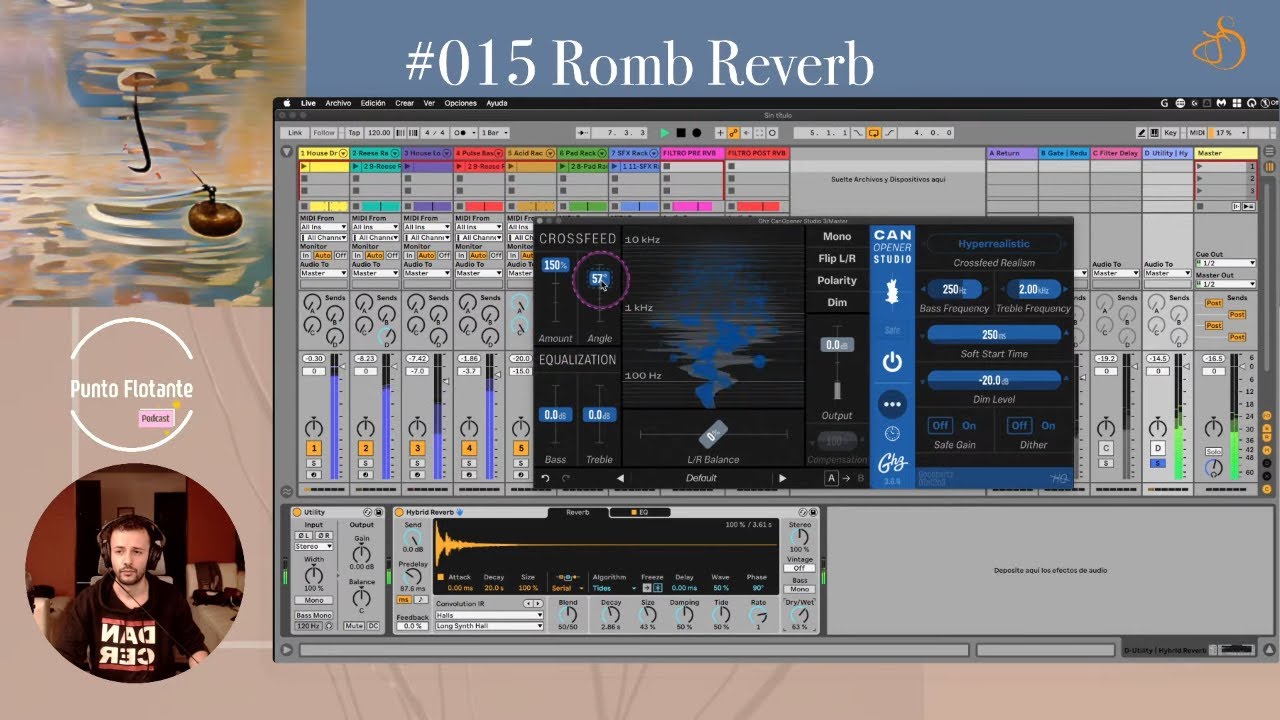The width and height of the screenshot is (1280, 720).
Task: Stop playback in the transport bar
Action: point(681,133)
